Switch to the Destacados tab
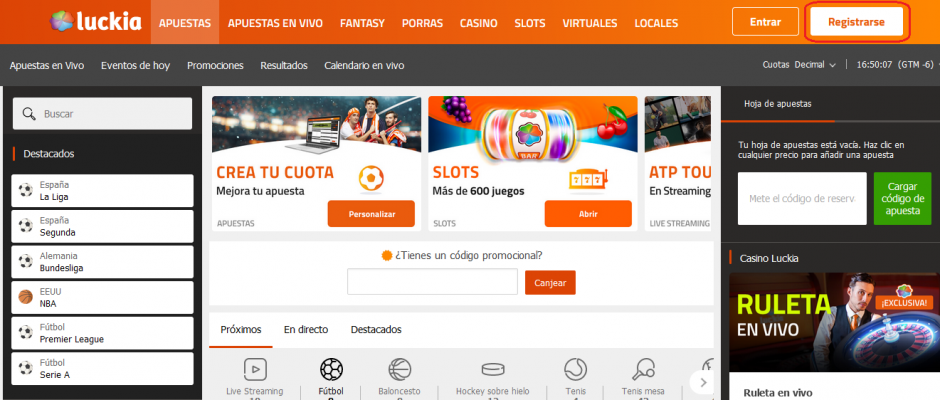This screenshot has width=940, height=400. (x=376, y=329)
